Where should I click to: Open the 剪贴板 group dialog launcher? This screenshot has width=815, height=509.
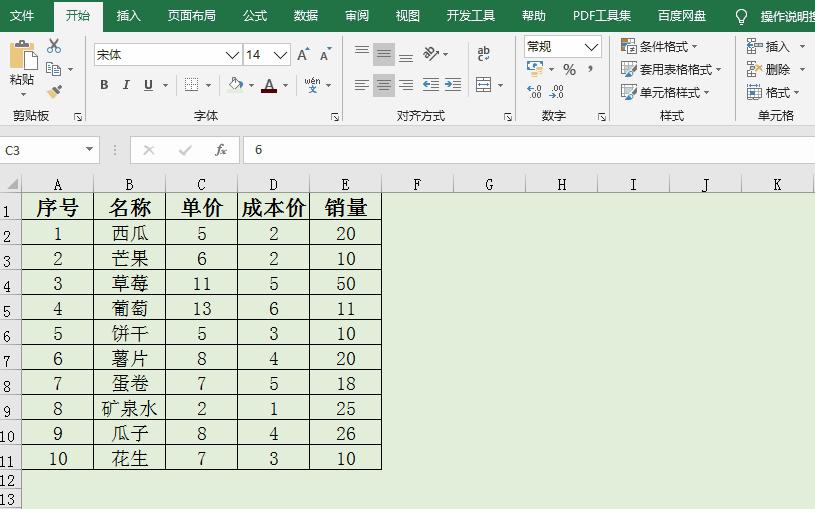78,117
